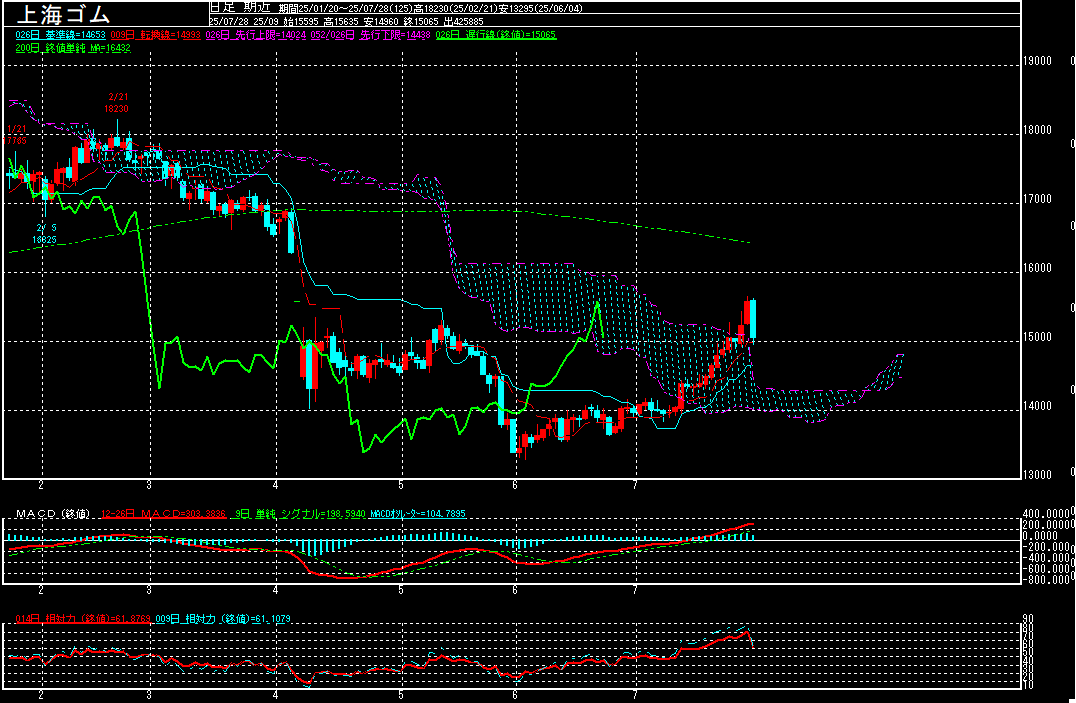Click month 7 on main chart axis
1076x703 pixels.
(635, 485)
